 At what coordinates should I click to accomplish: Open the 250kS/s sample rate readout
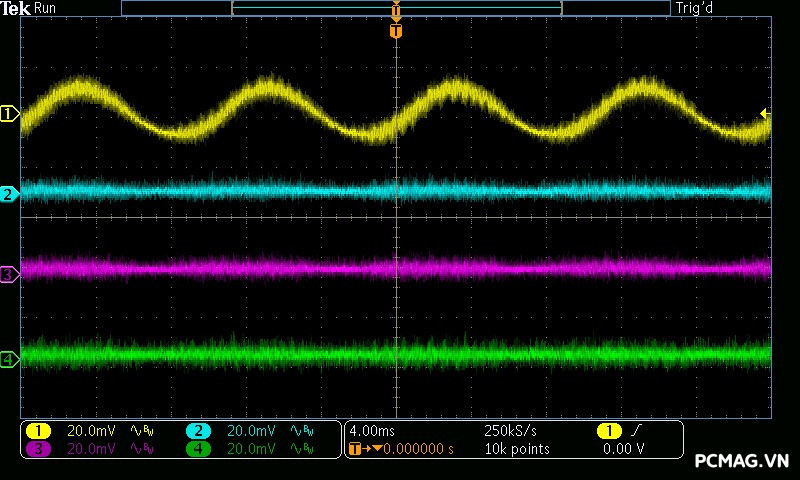[x=510, y=431]
